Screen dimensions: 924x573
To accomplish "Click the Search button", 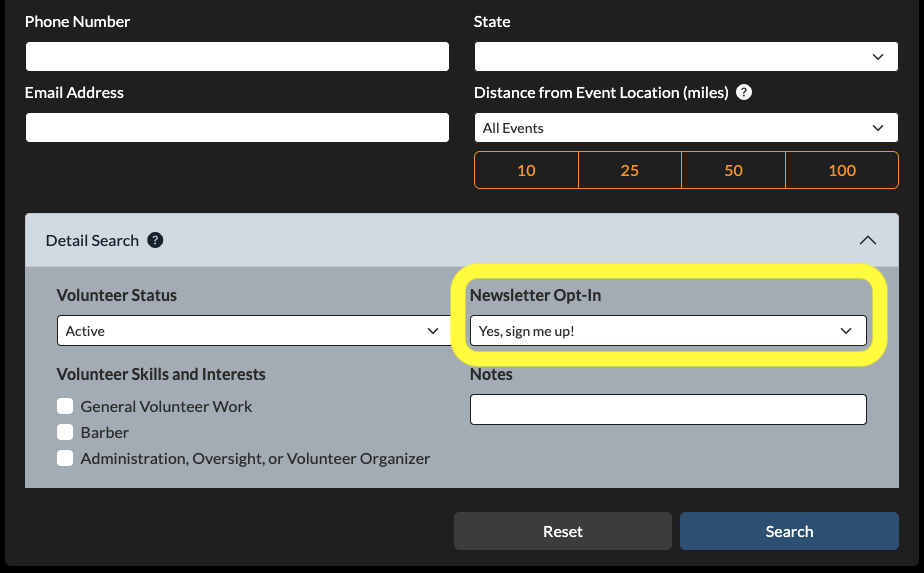I will pos(789,531).
